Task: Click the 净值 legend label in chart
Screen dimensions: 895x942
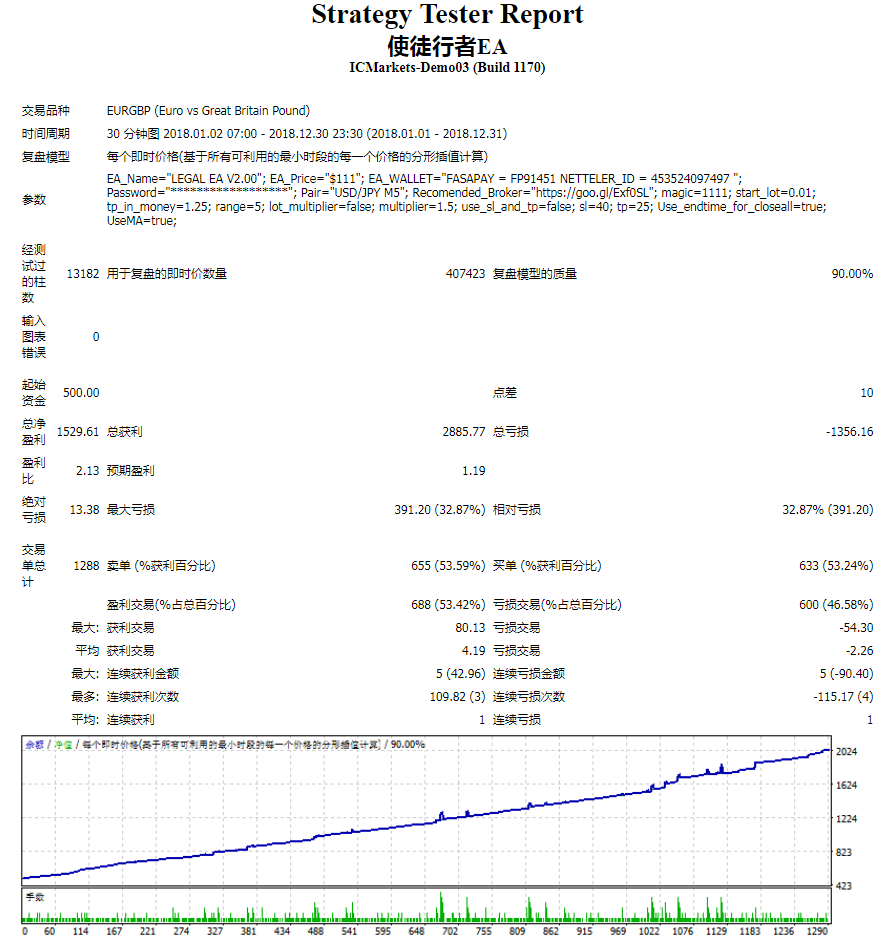Action: point(63,744)
